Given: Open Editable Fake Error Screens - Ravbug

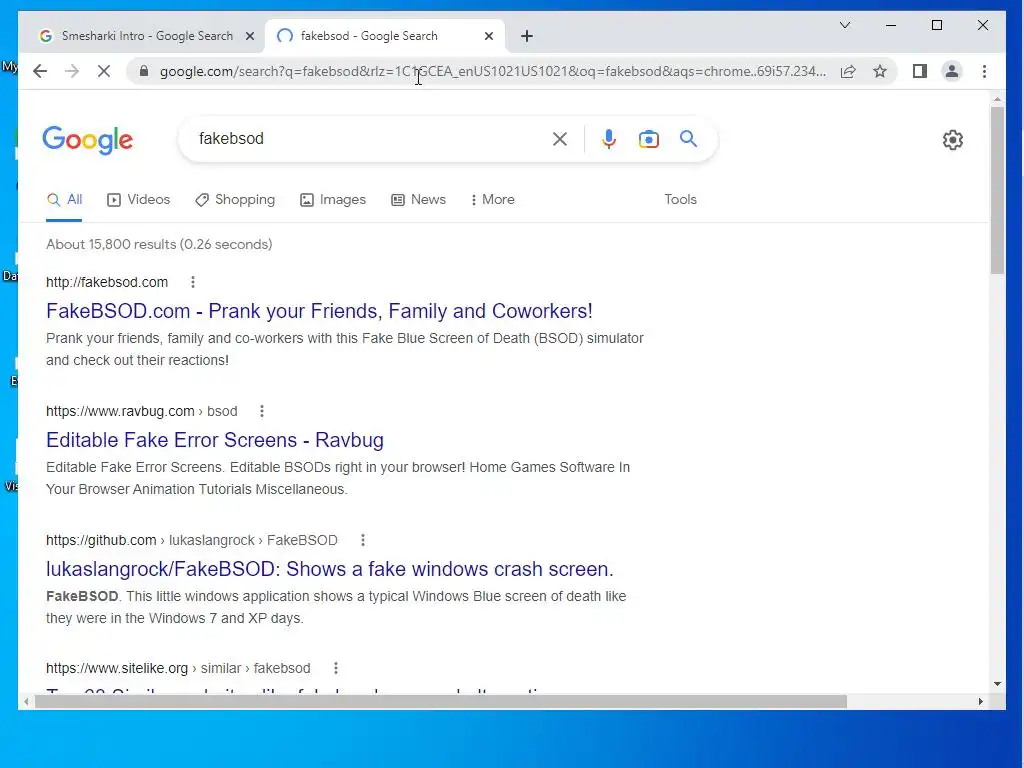Looking at the screenshot, I should click(x=215, y=440).
